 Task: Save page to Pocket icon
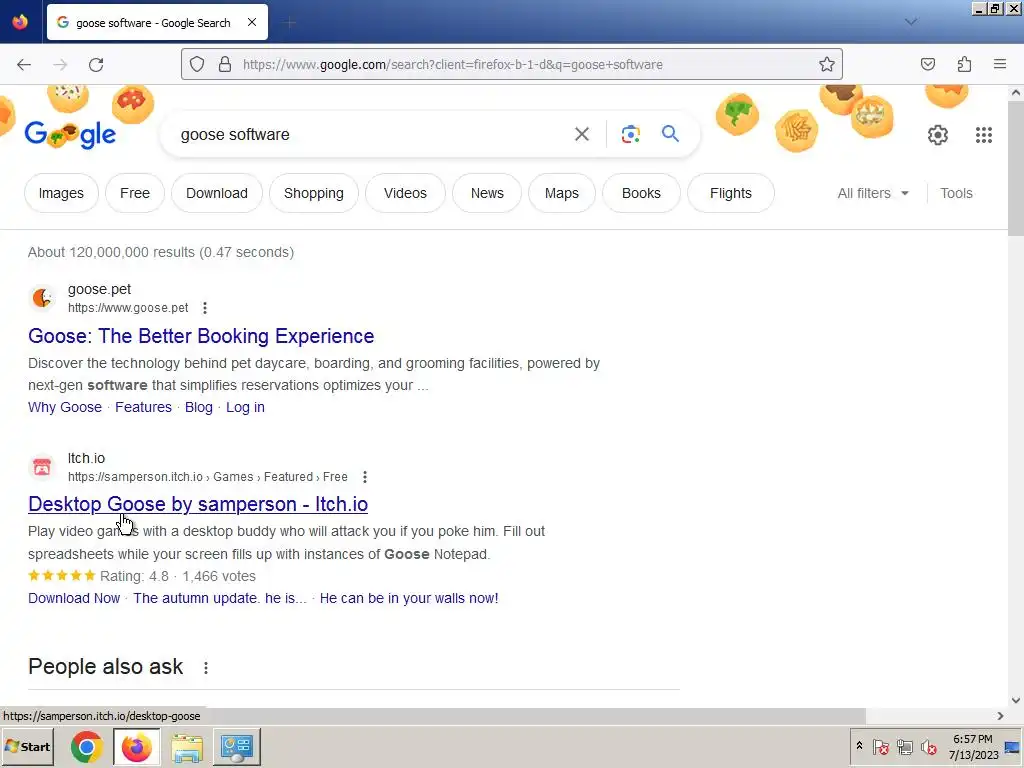[927, 64]
